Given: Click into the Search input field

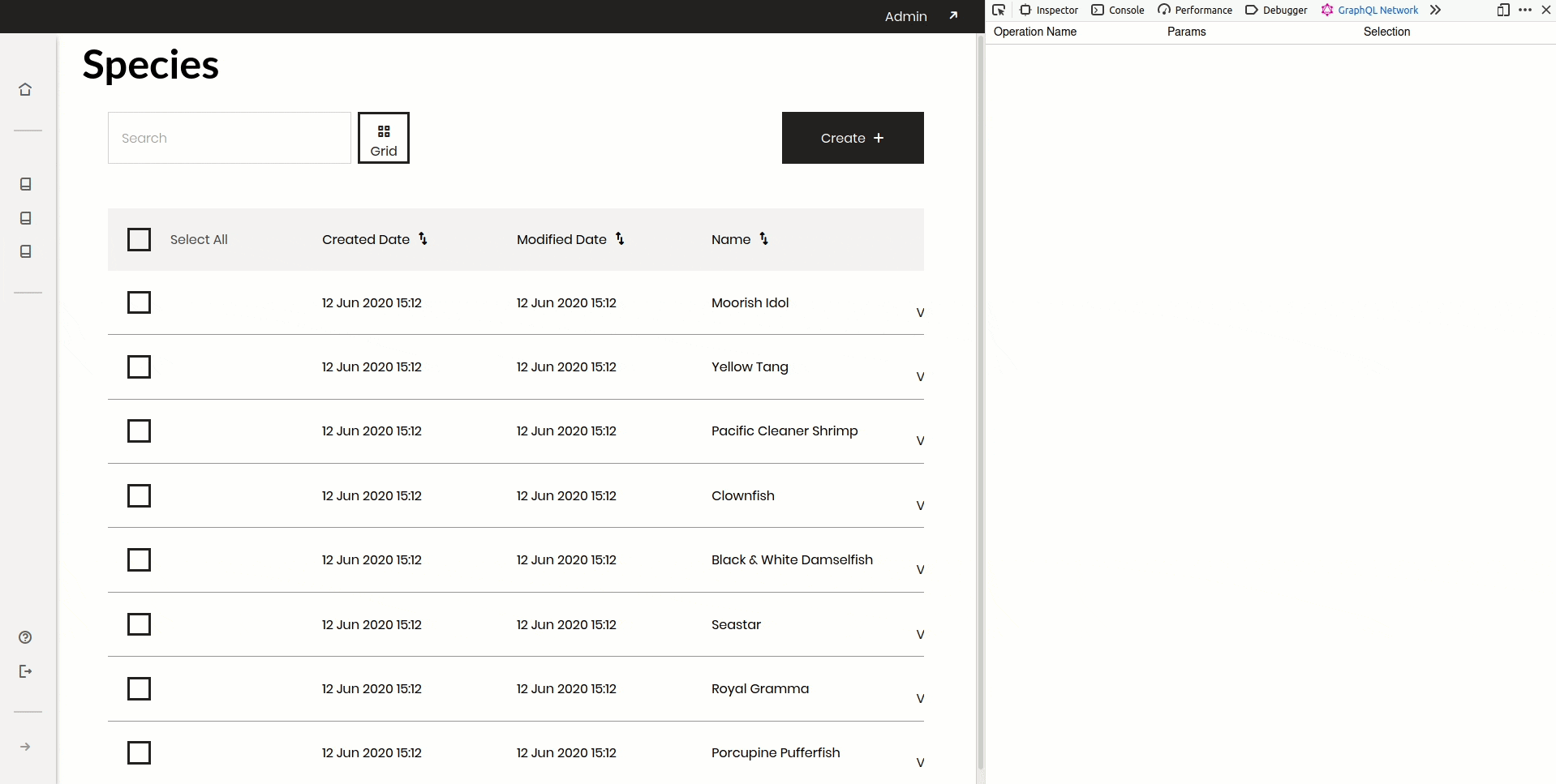Looking at the screenshot, I should coord(229,138).
